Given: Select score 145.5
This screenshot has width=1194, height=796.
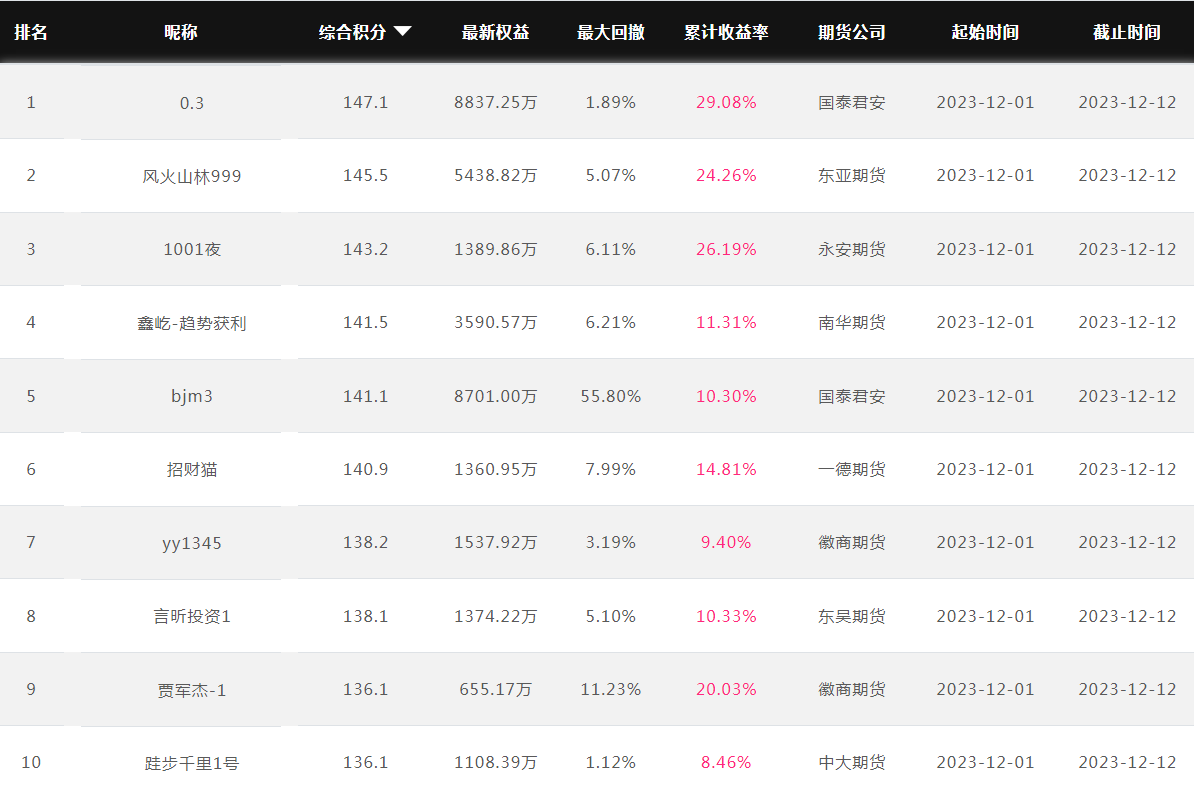Looking at the screenshot, I should pyautogui.click(x=366, y=175).
